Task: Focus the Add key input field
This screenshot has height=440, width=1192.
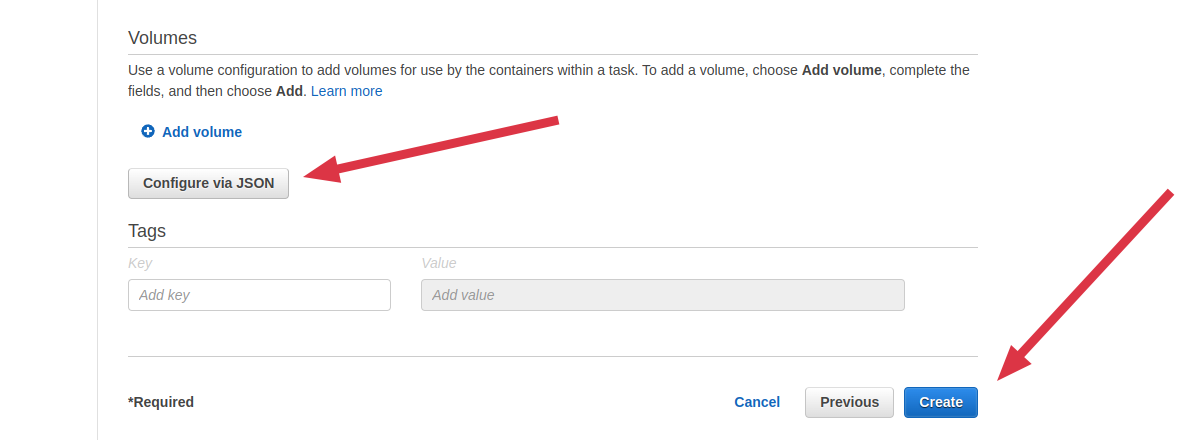Action: pos(259,295)
